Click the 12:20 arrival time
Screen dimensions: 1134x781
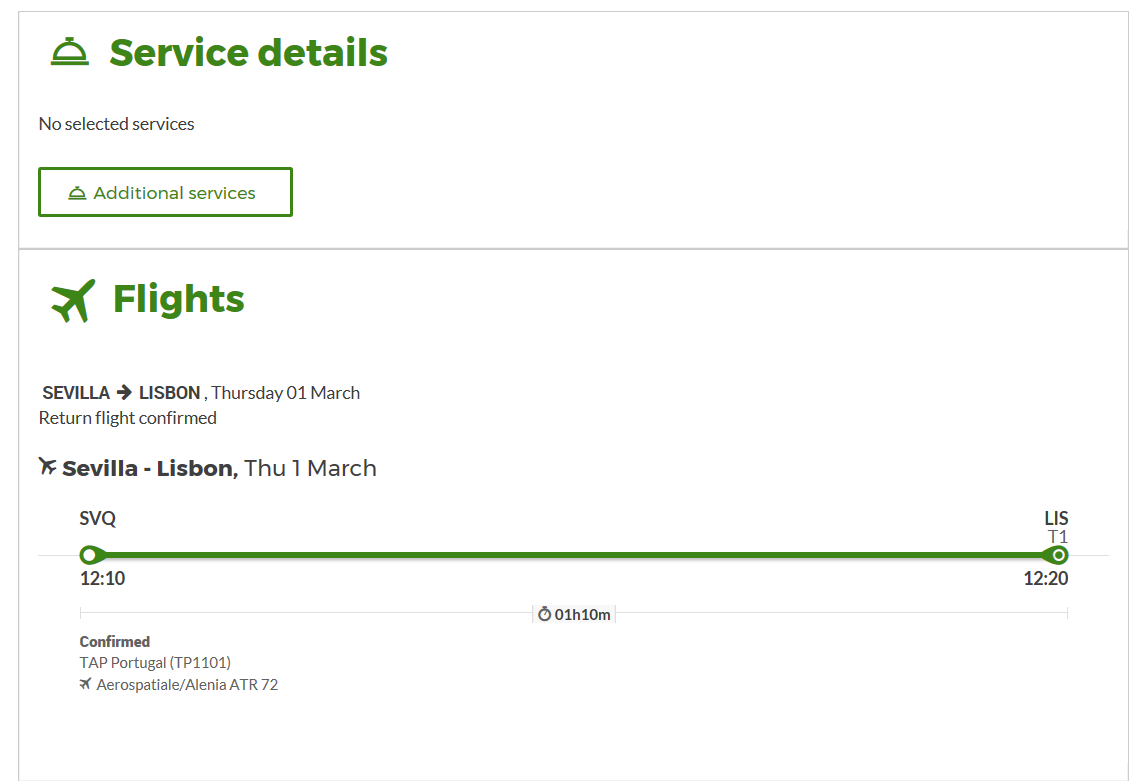tap(1045, 578)
